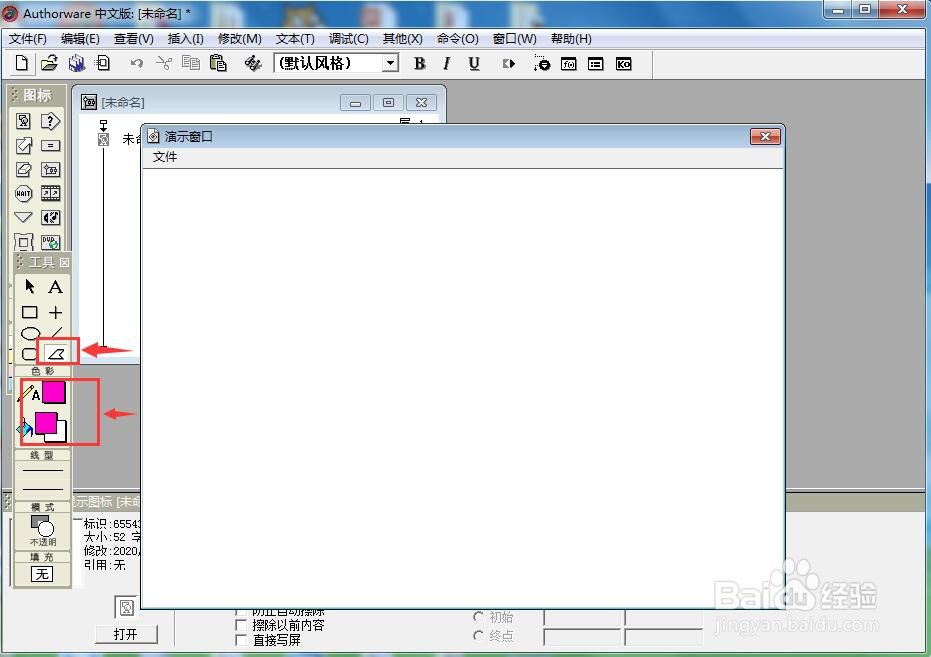931x657 pixels.
Task: Click the pen color magenta swatch
Action: coord(54,392)
